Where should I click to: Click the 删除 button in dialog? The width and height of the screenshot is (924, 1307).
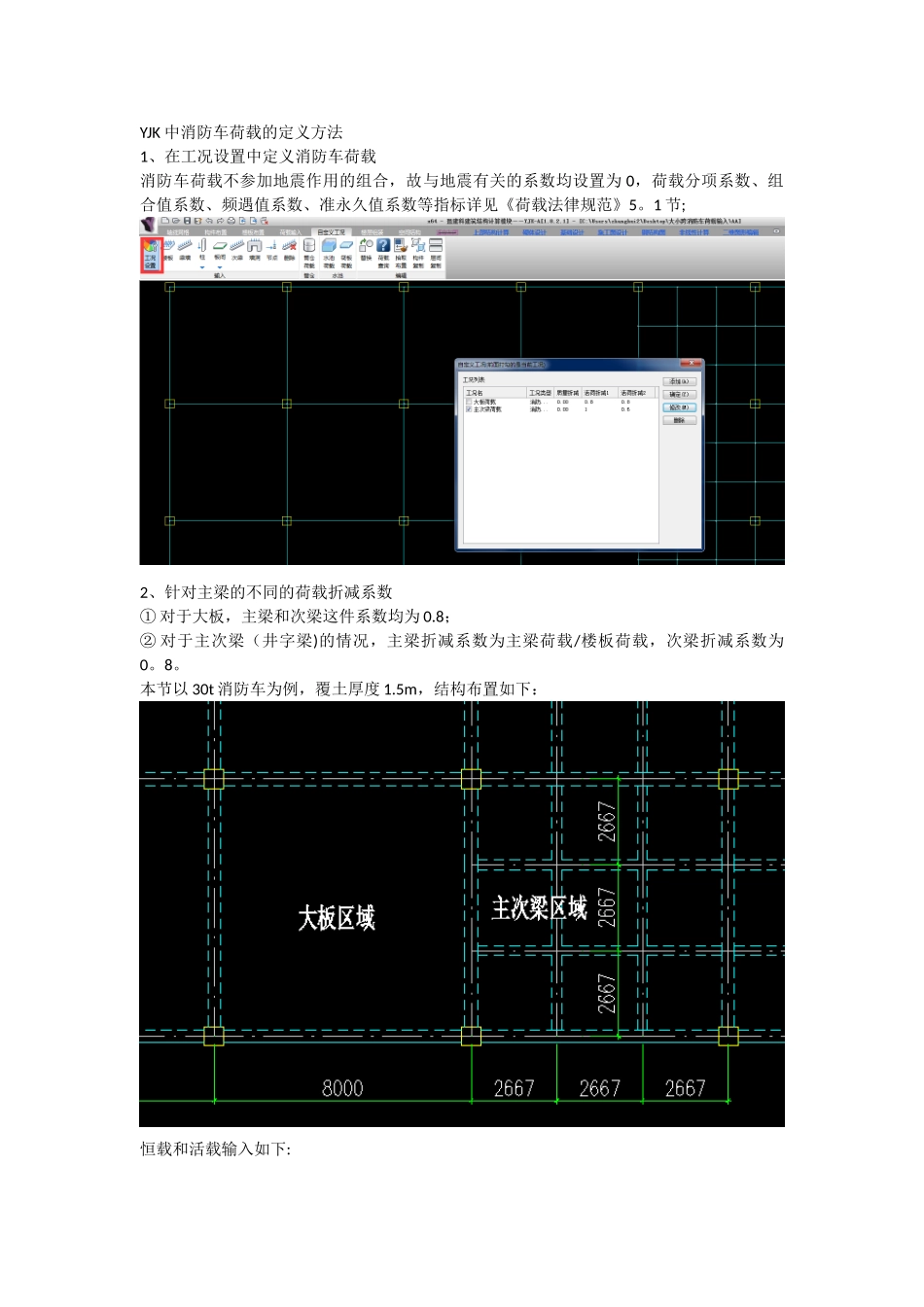click(679, 420)
